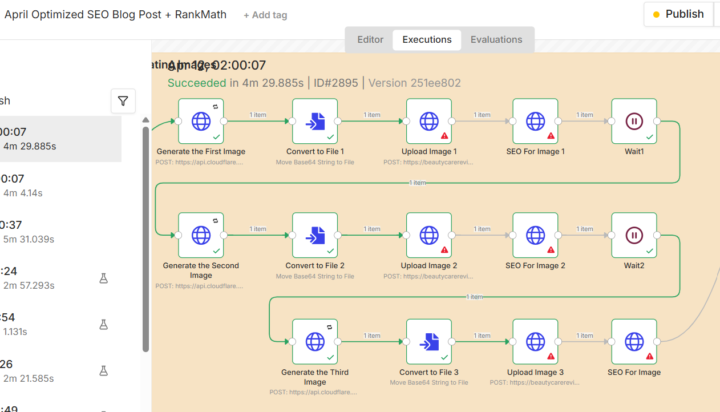The width and height of the screenshot is (720, 412).
Task: Click success checkmark on Wait2 node
Action: tap(649, 251)
